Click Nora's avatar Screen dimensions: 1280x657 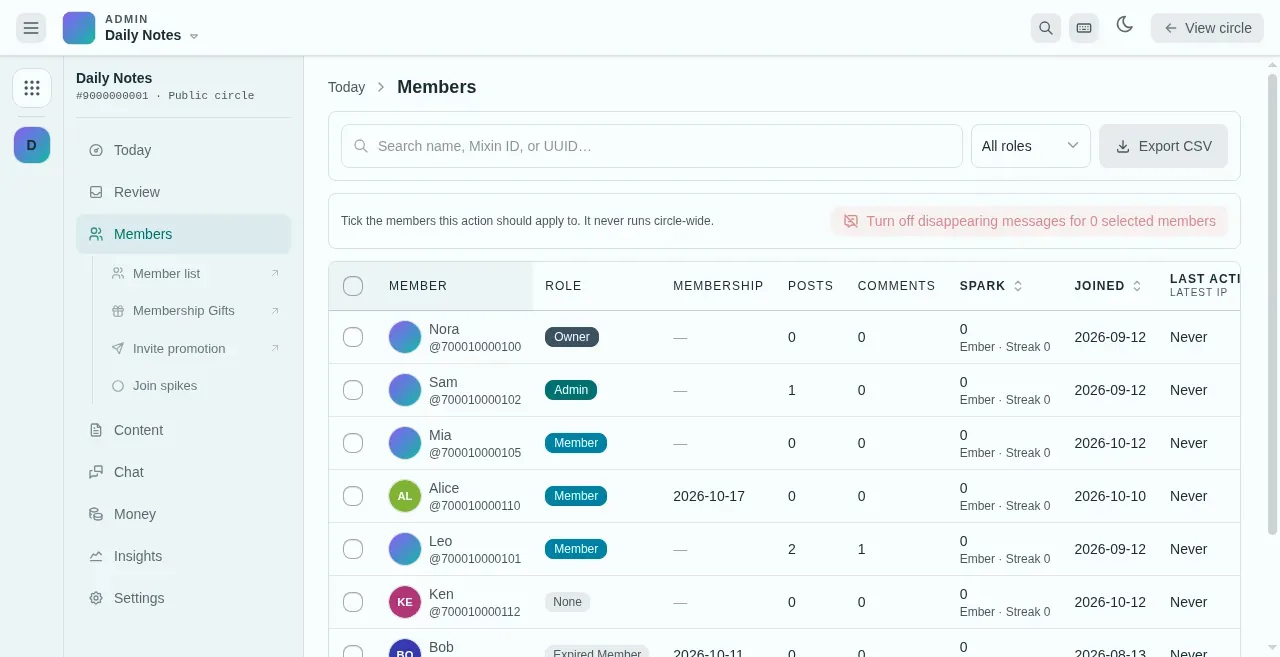coord(405,337)
